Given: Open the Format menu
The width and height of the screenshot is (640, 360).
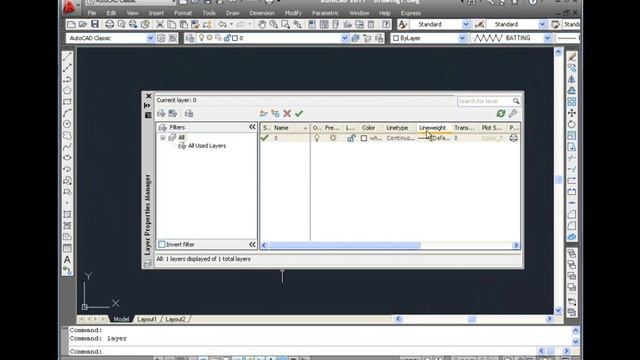Looking at the screenshot, I should pyautogui.click(x=183, y=13).
